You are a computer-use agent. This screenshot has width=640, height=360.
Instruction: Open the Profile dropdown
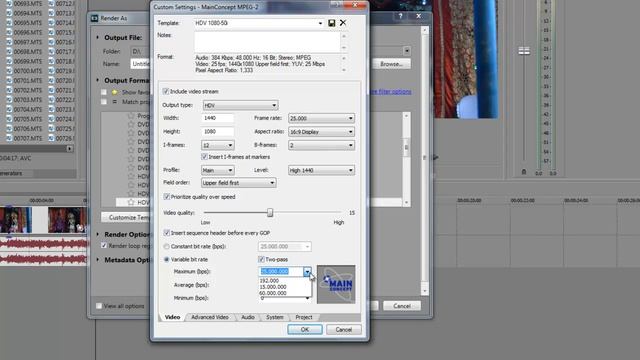(x=218, y=170)
